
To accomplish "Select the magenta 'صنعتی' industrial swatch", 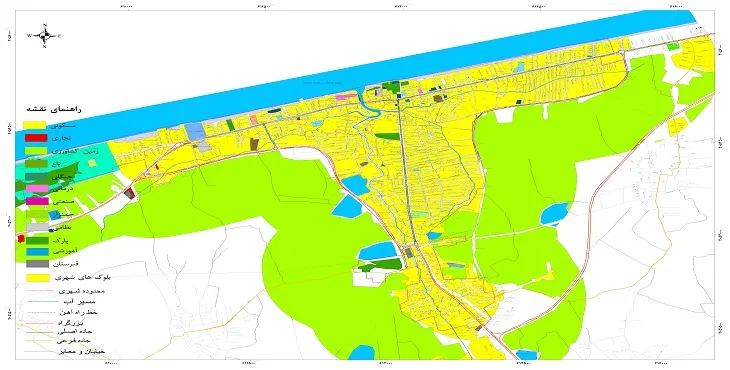I will point(37,201).
